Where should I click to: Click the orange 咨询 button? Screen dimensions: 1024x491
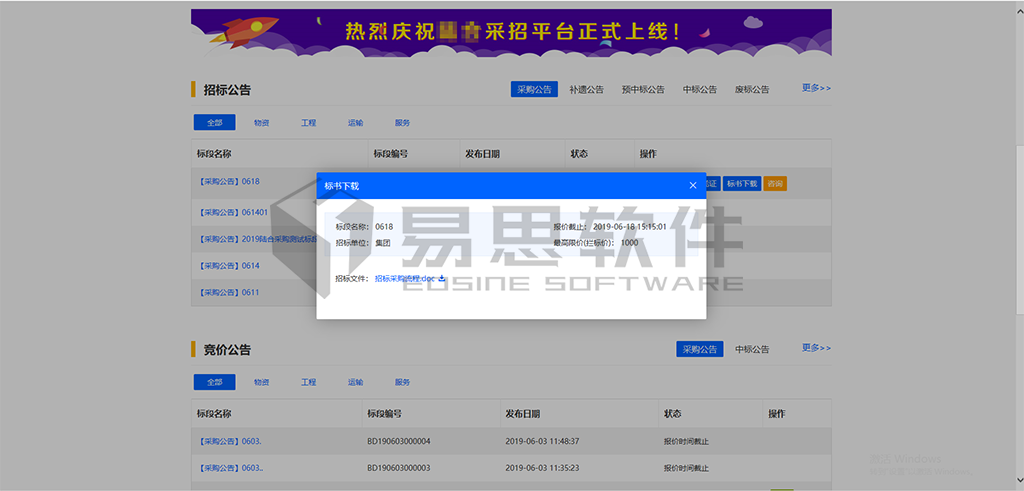click(775, 183)
